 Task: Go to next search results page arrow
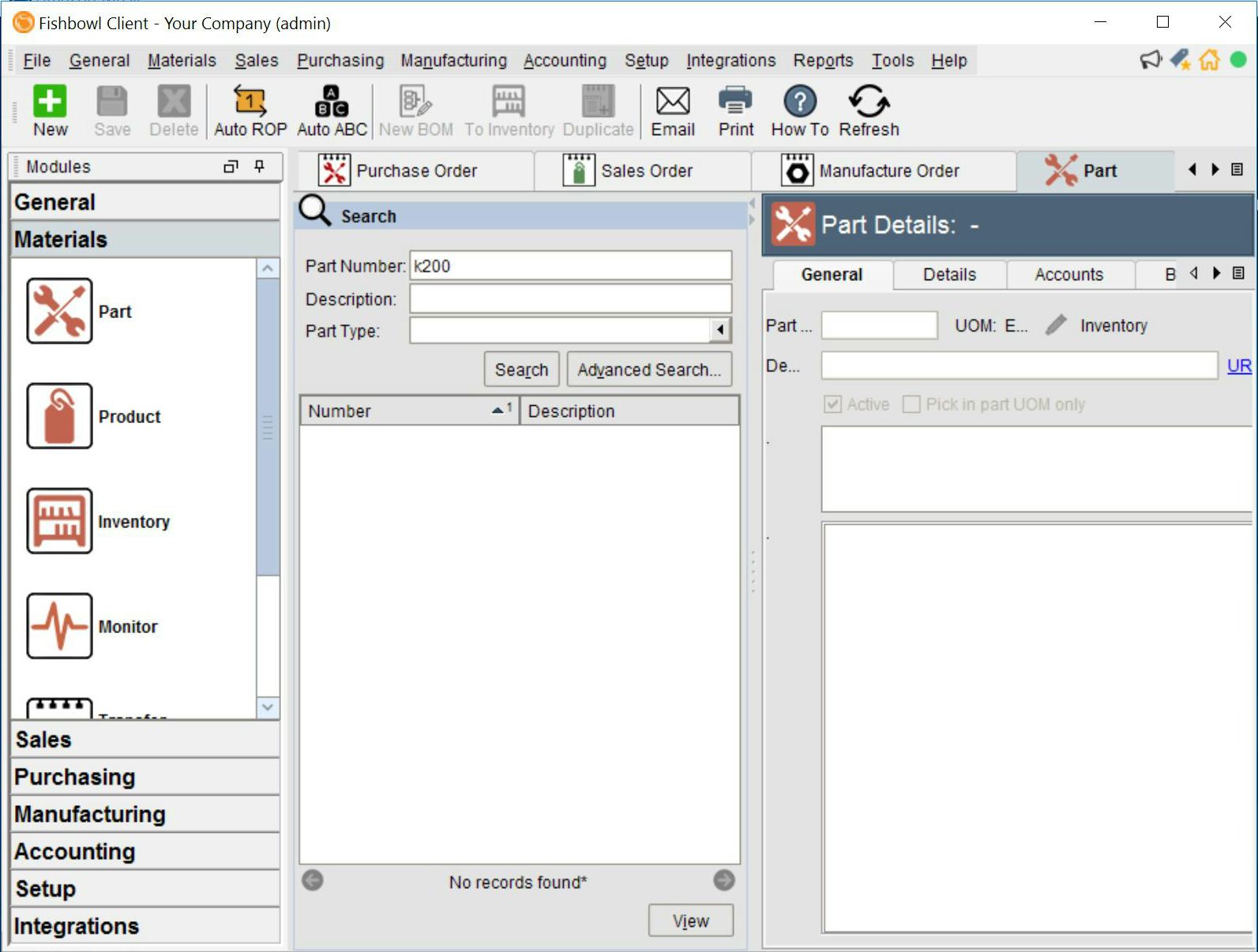click(x=724, y=880)
